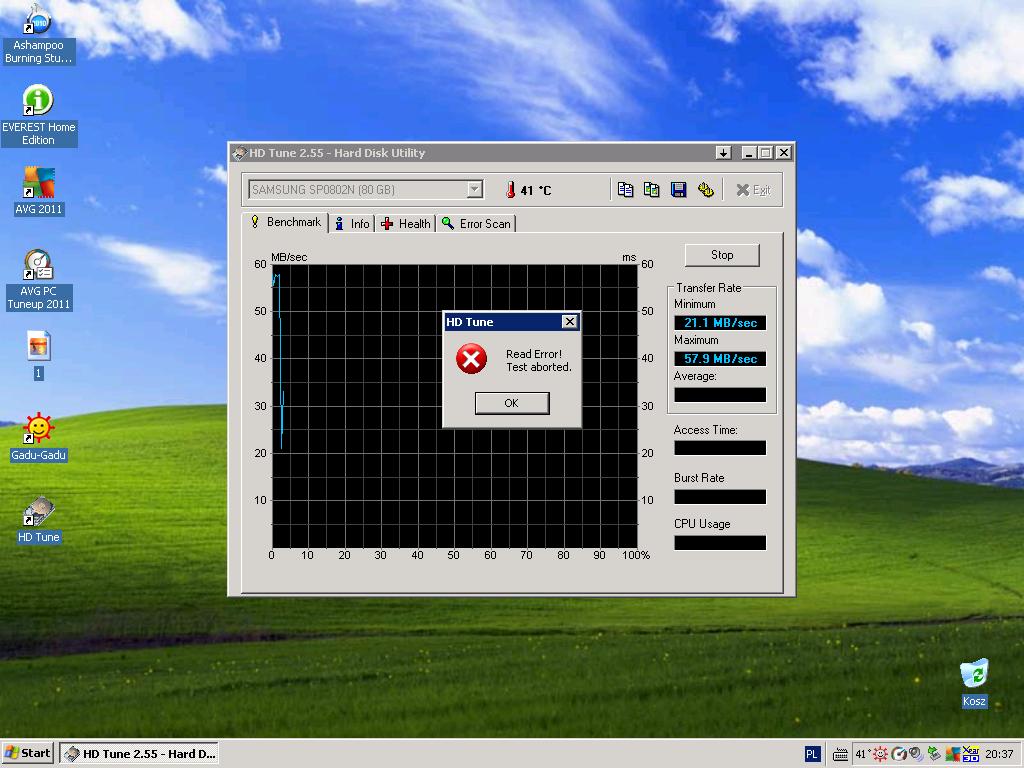Click the minimize-to-tray arrow button
Screen dimensions: 1024x768
(x=723, y=153)
